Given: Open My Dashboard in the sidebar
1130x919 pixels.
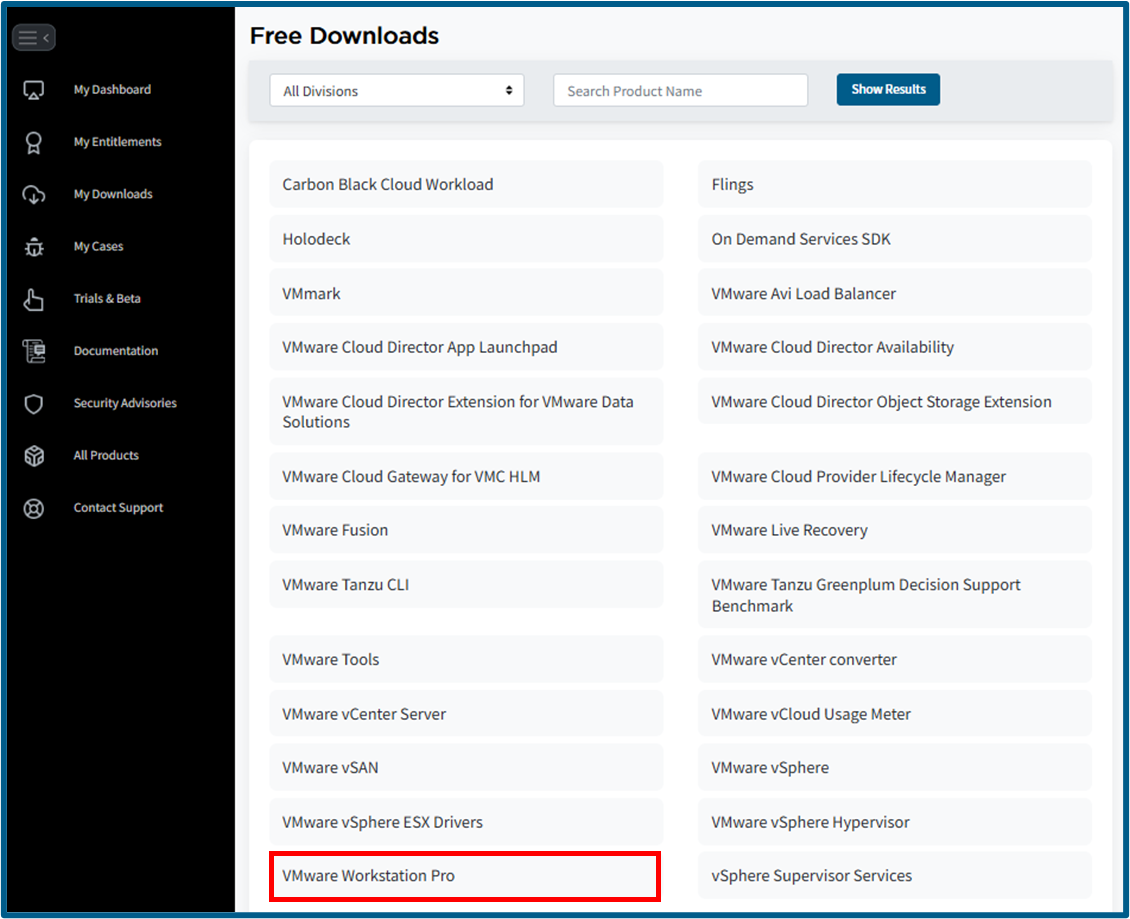Looking at the screenshot, I should pyautogui.click(x=112, y=89).
